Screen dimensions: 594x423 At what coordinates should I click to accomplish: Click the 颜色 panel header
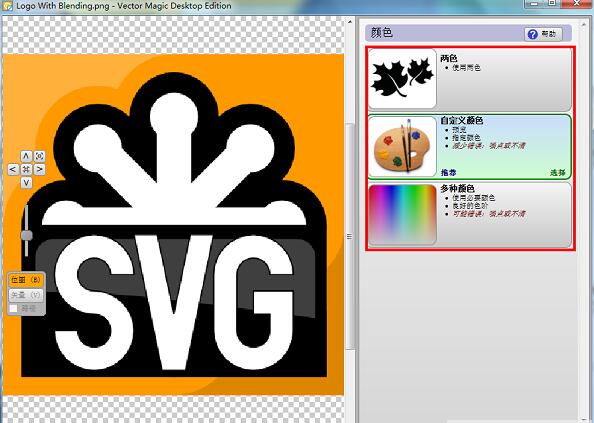tap(468, 33)
